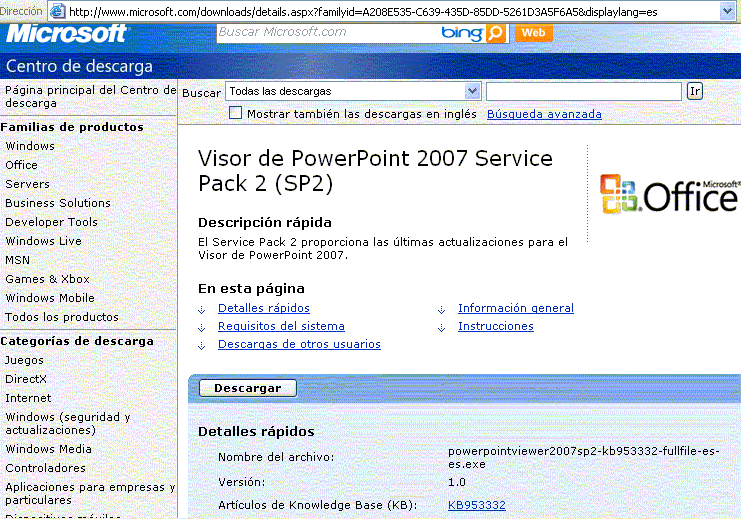Select Juegos download category
Viewport: 741px width, 520px height.
click(x=24, y=360)
